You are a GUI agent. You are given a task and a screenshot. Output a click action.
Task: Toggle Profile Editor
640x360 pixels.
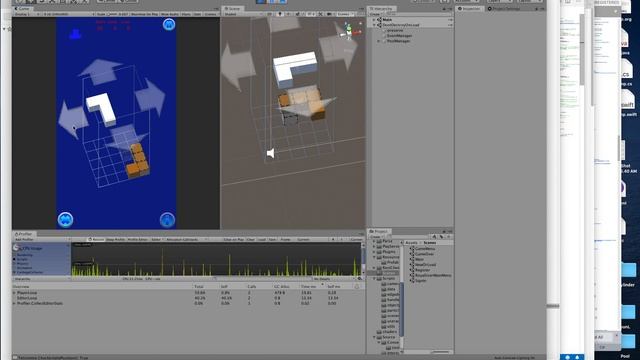[138, 240]
